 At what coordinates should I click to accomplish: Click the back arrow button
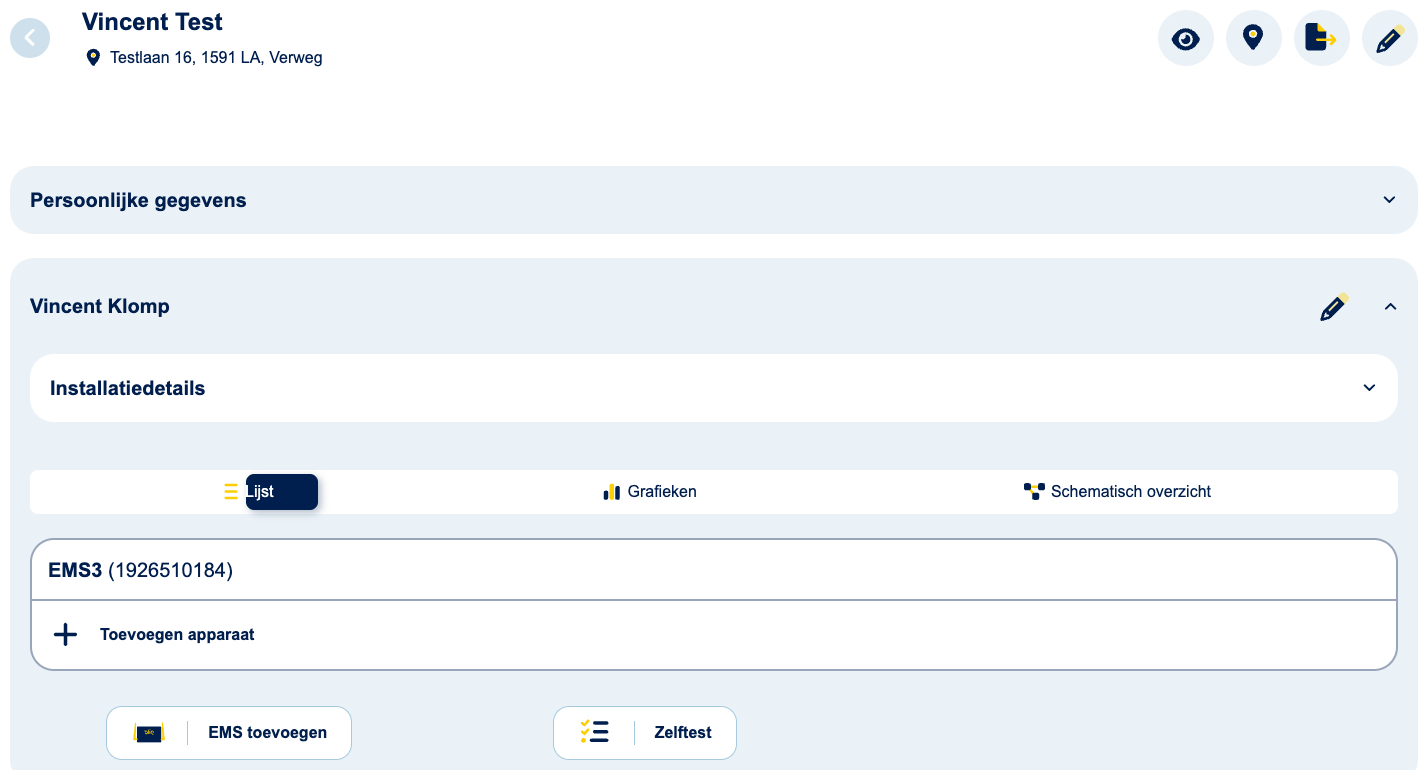click(x=30, y=38)
